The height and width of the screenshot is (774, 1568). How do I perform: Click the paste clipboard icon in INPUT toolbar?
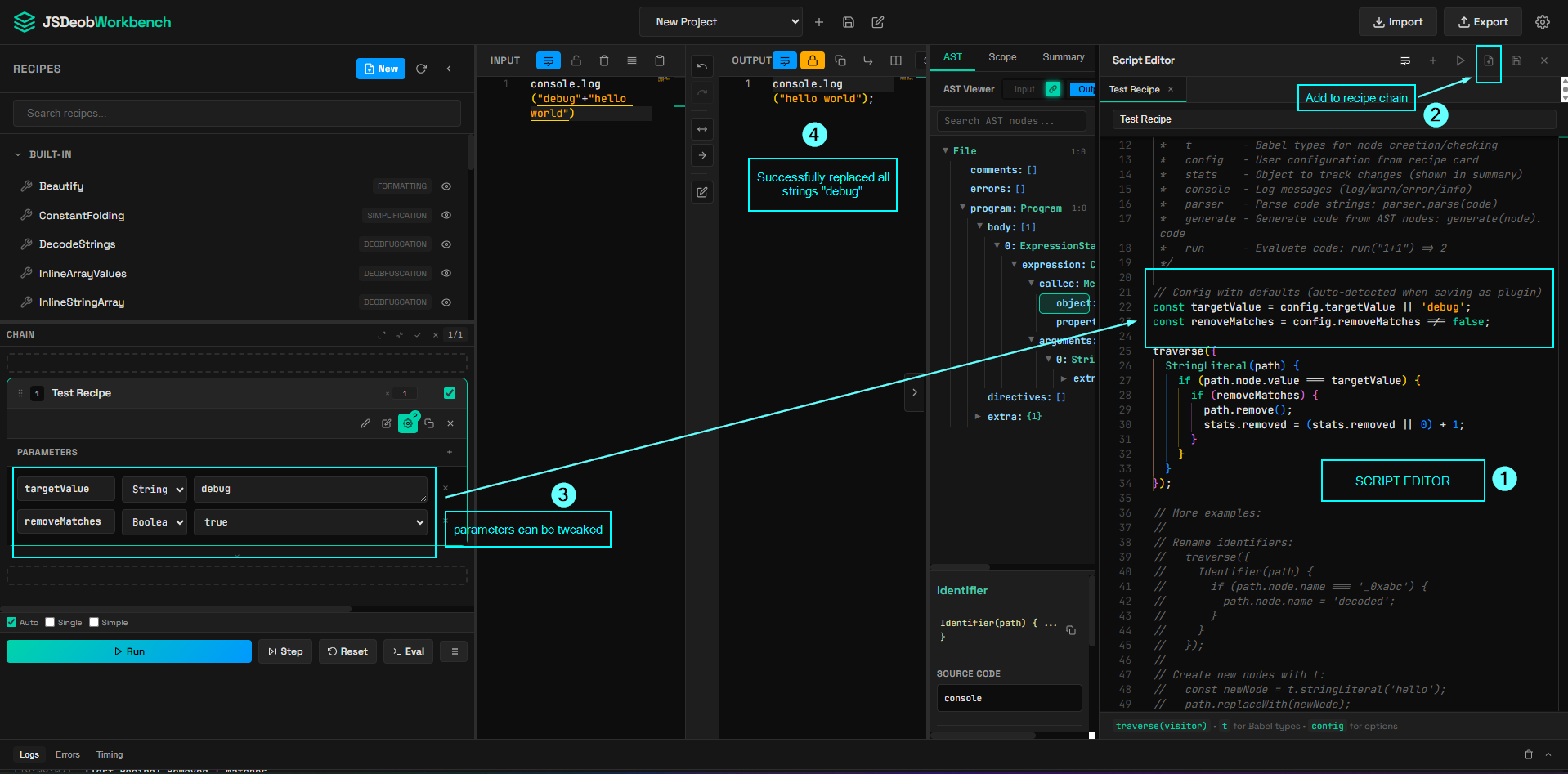[660, 60]
